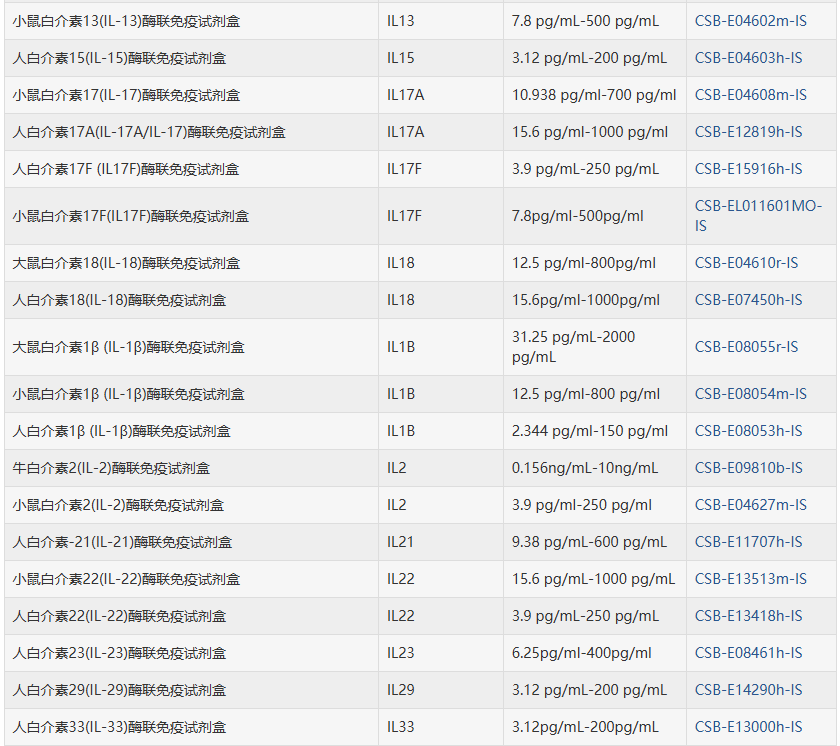This screenshot has height=746, width=840.
Task: Select product name 牛白介素2(IL-2)酶联免疫试剂盒
Action: tap(111, 468)
